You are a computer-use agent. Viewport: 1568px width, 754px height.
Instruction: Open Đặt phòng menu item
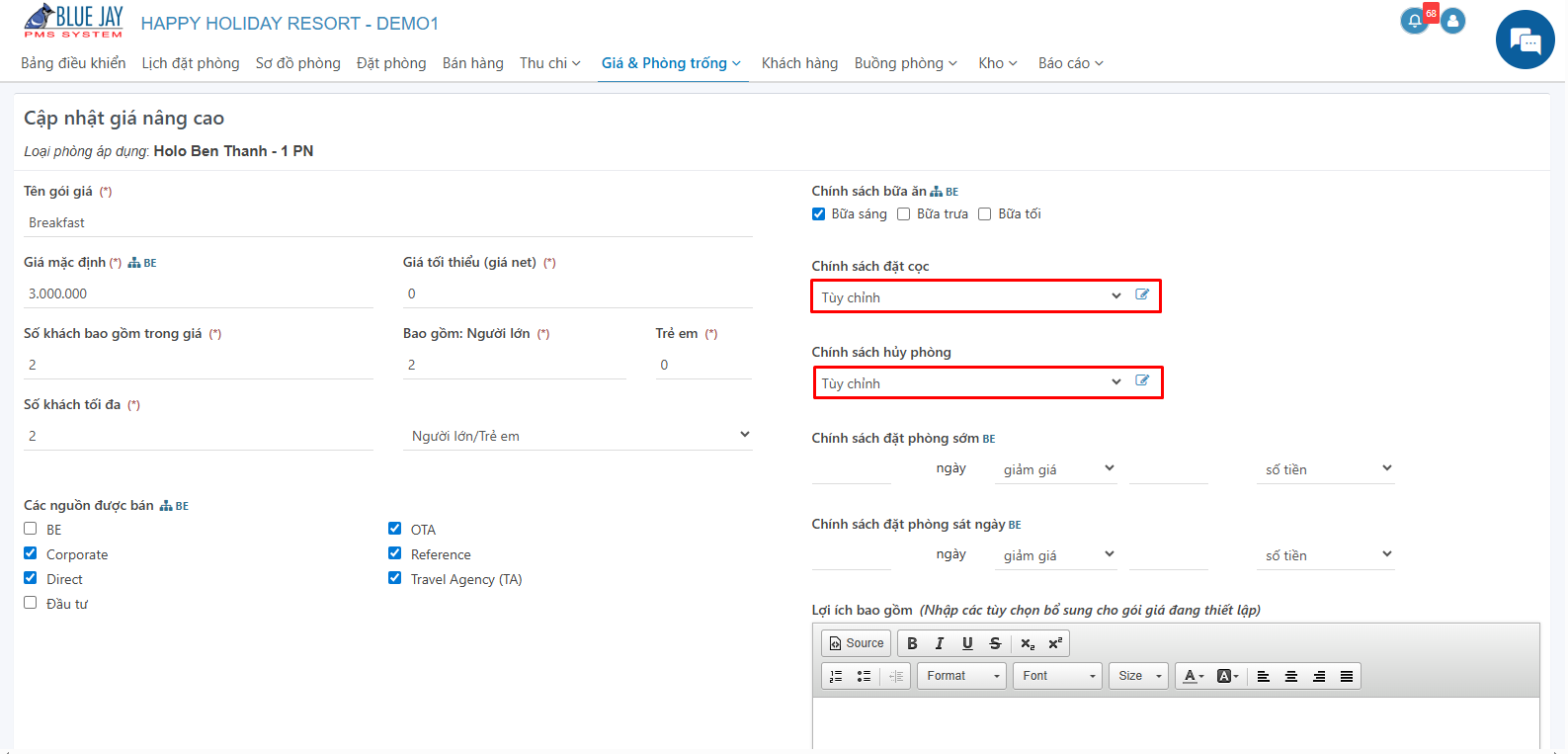[391, 63]
